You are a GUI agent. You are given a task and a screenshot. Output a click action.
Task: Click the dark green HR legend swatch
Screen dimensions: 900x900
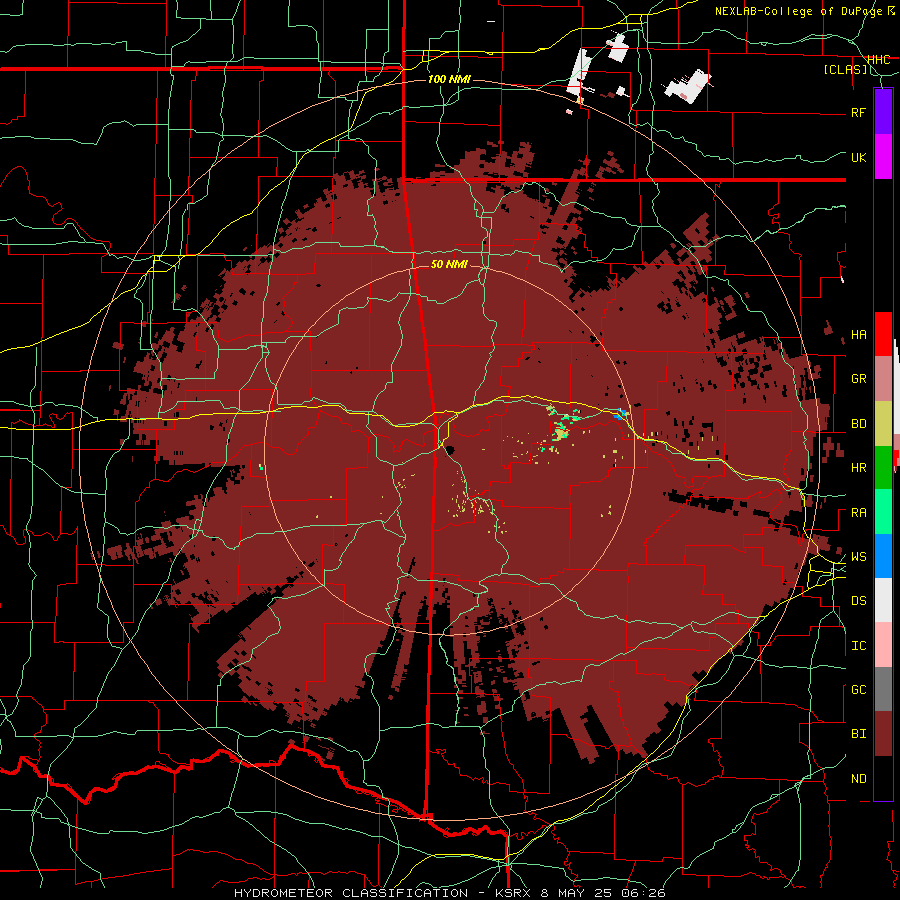pyautogui.click(x=883, y=468)
